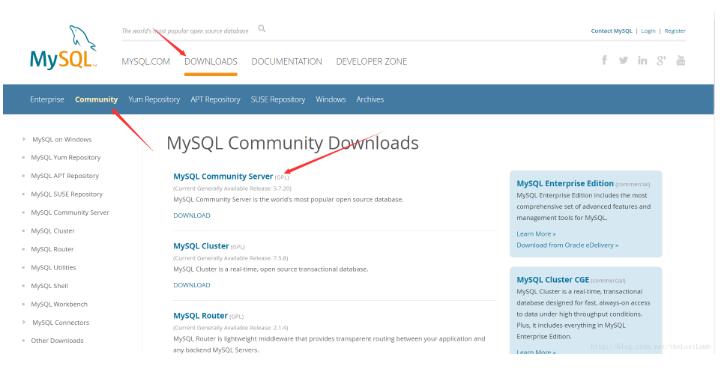Open the DOWNLOADS navigation tab
Viewport: 720px width, 372px height.
(x=211, y=62)
